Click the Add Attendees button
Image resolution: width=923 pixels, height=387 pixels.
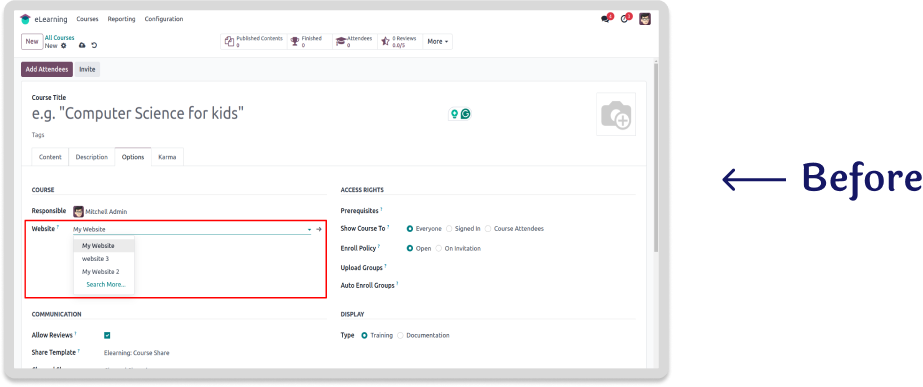(x=47, y=70)
